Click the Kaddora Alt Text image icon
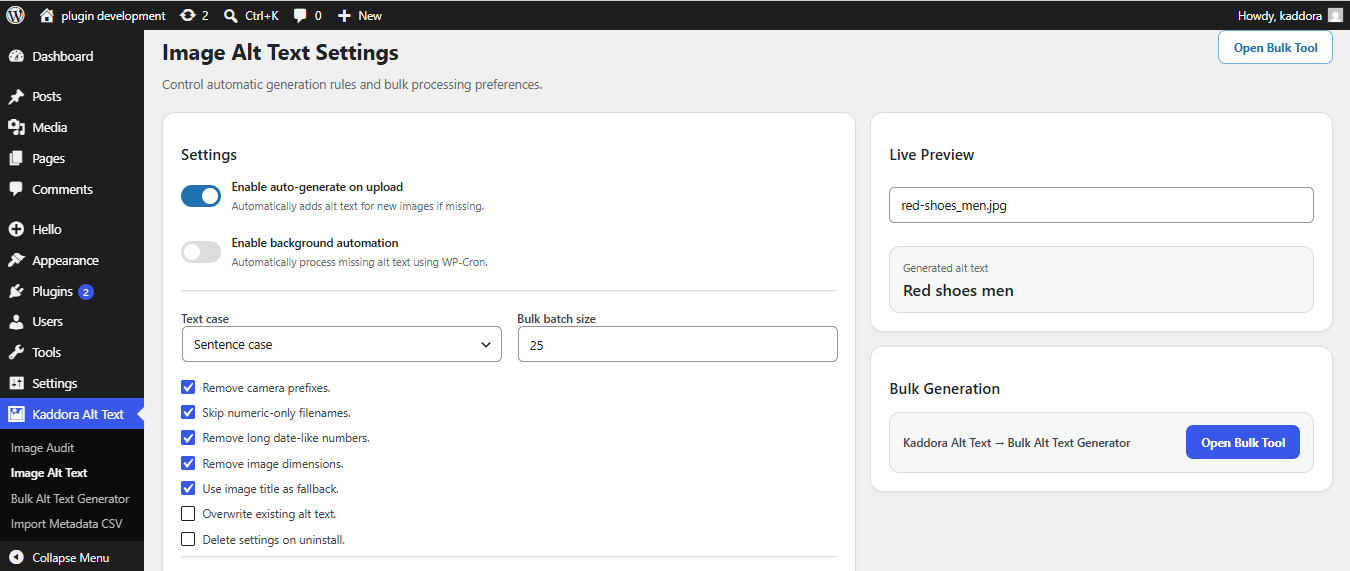The height and width of the screenshot is (571, 1350). coord(16,414)
